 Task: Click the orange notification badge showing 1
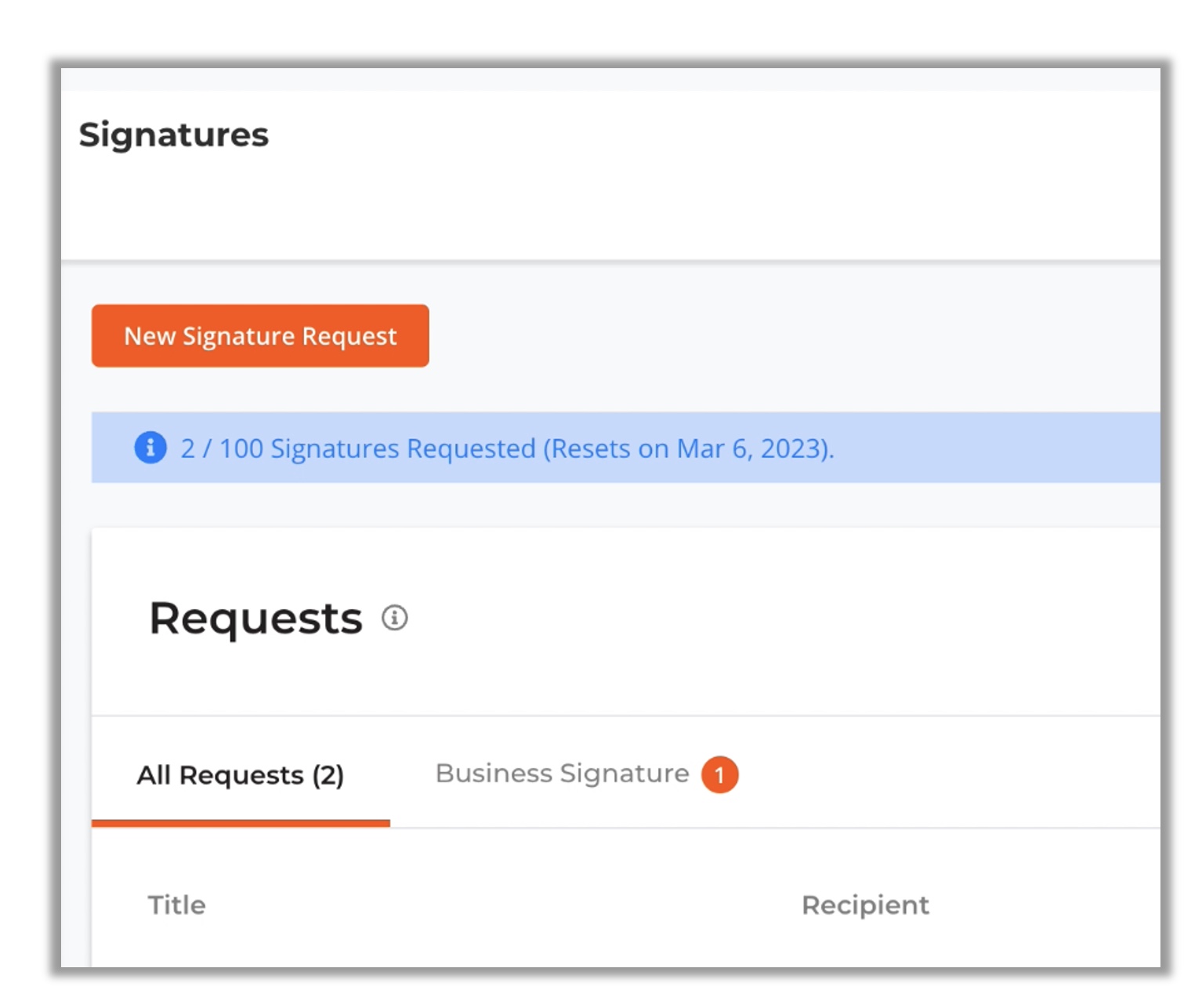coord(719,775)
